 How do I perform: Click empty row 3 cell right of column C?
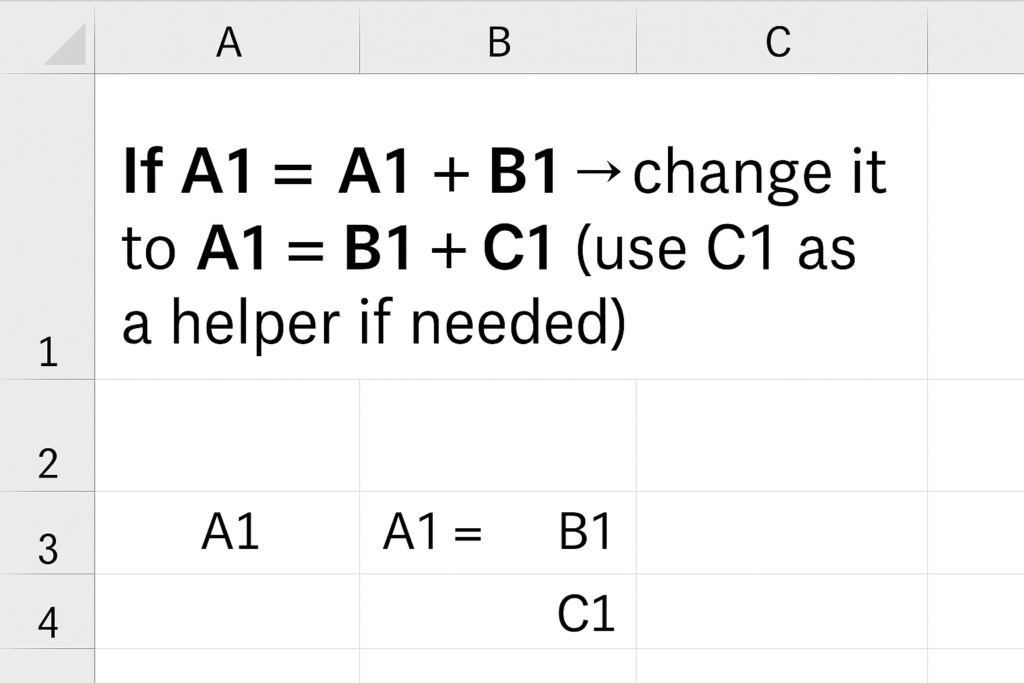[975, 533]
